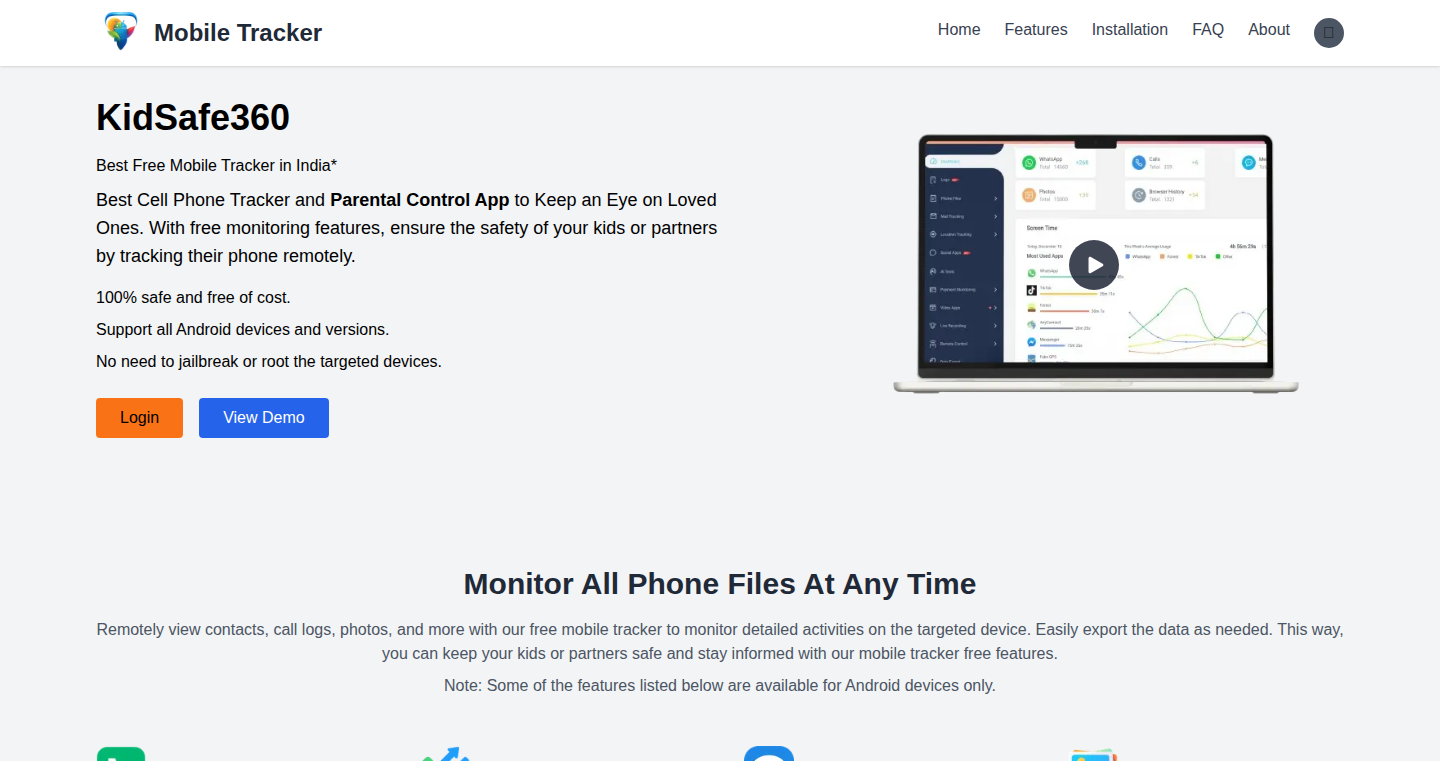The image size is (1440, 761).
Task: Click the blue Calls phone icon in the preview
Action: pyautogui.click(x=1139, y=162)
